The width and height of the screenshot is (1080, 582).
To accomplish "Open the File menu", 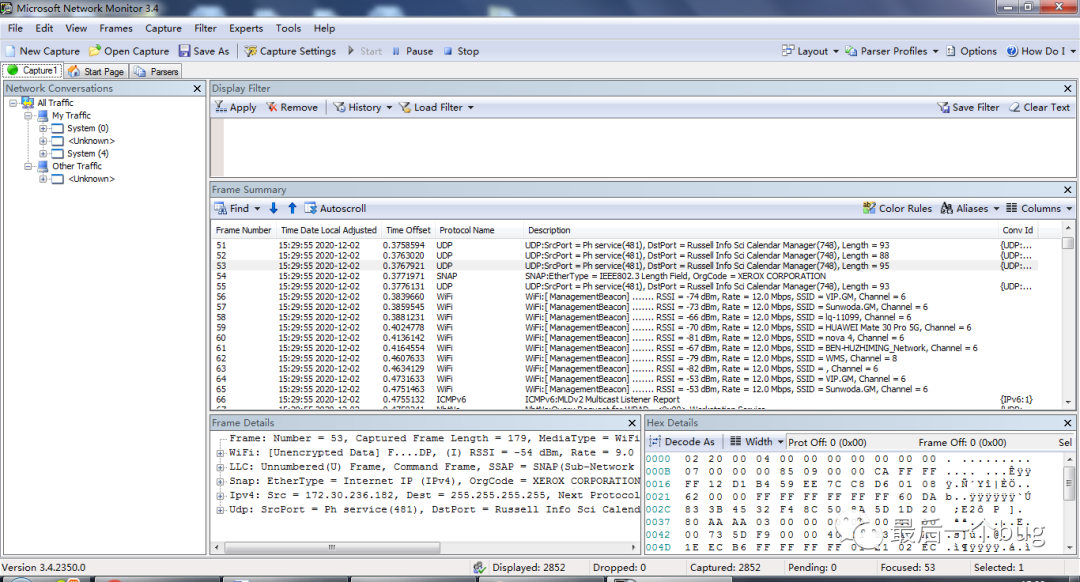I will coord(15,28).
